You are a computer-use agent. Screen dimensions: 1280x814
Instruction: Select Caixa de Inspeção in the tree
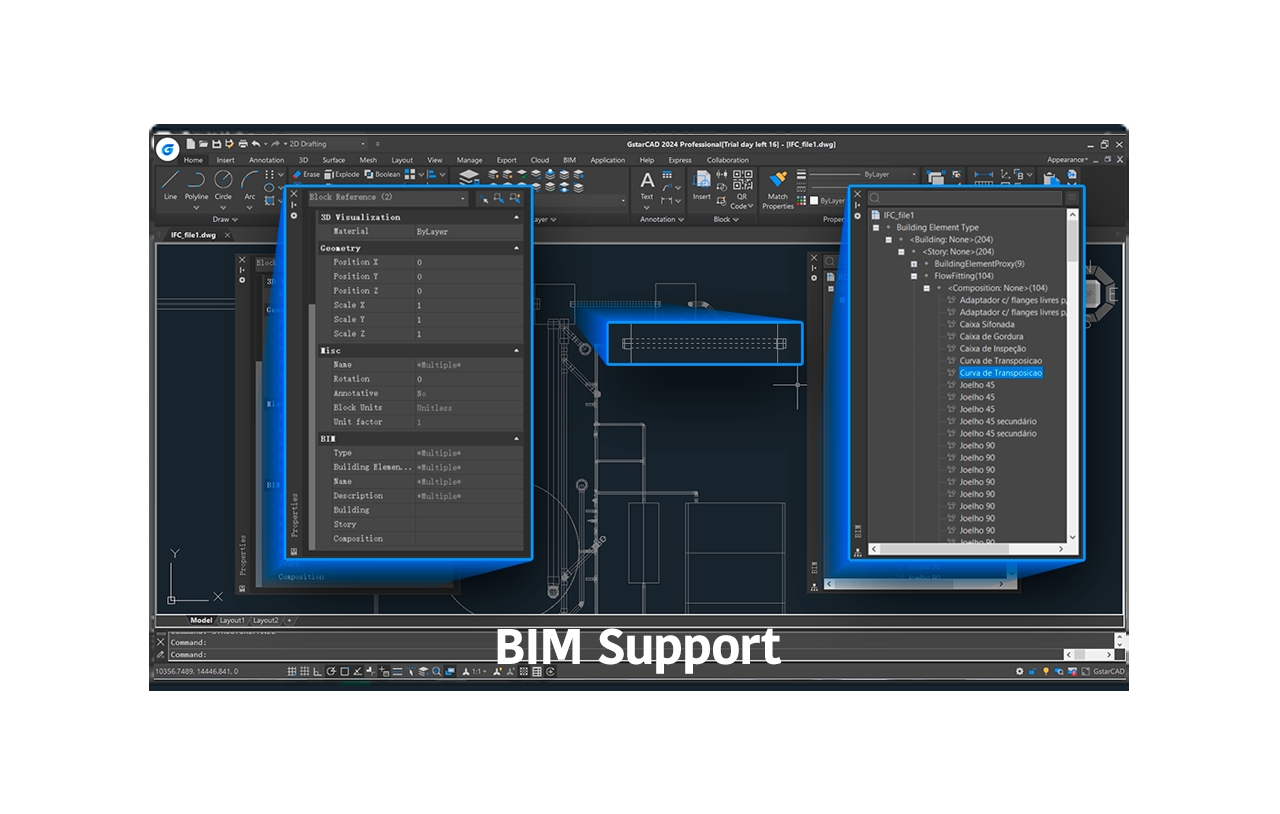coord(993,348)
